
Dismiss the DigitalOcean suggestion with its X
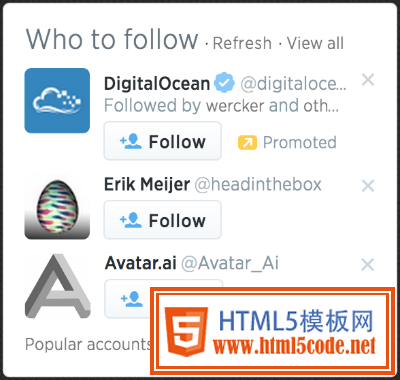pyautogui.click(x=368, y=80)
